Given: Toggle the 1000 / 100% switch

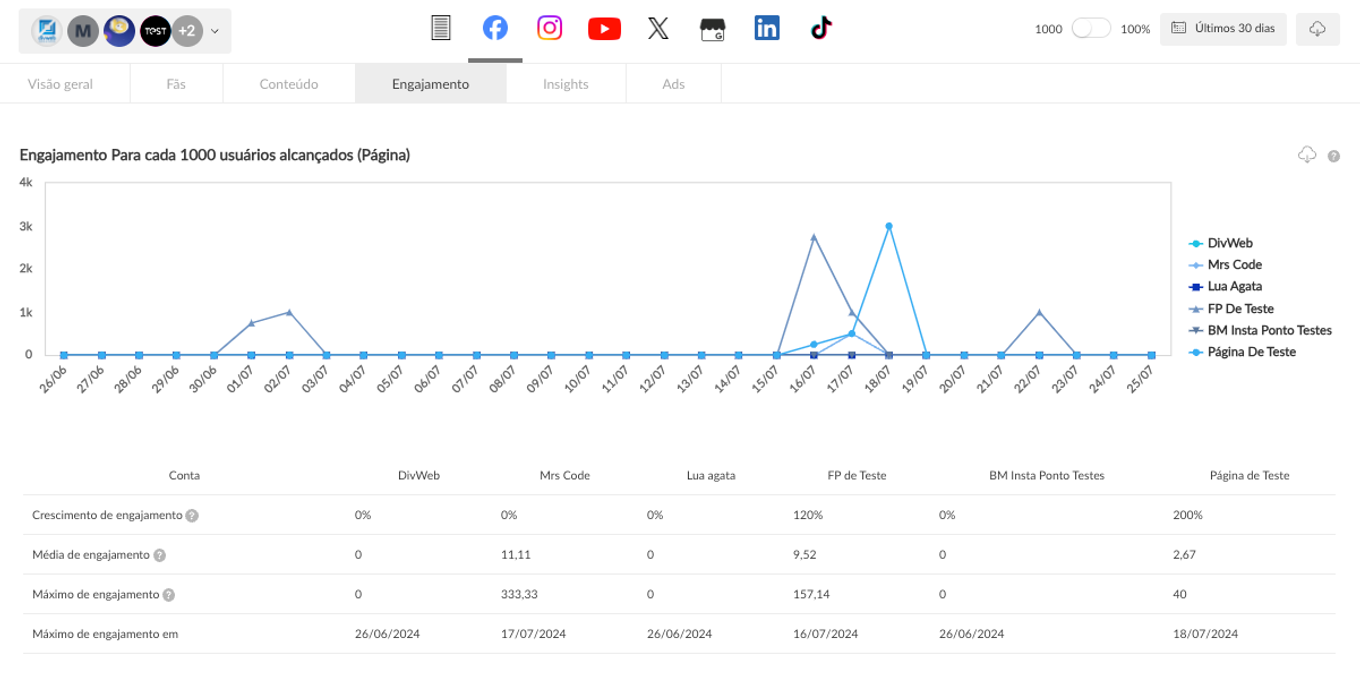Looking at the screenshot, I should coord(1090,29).
